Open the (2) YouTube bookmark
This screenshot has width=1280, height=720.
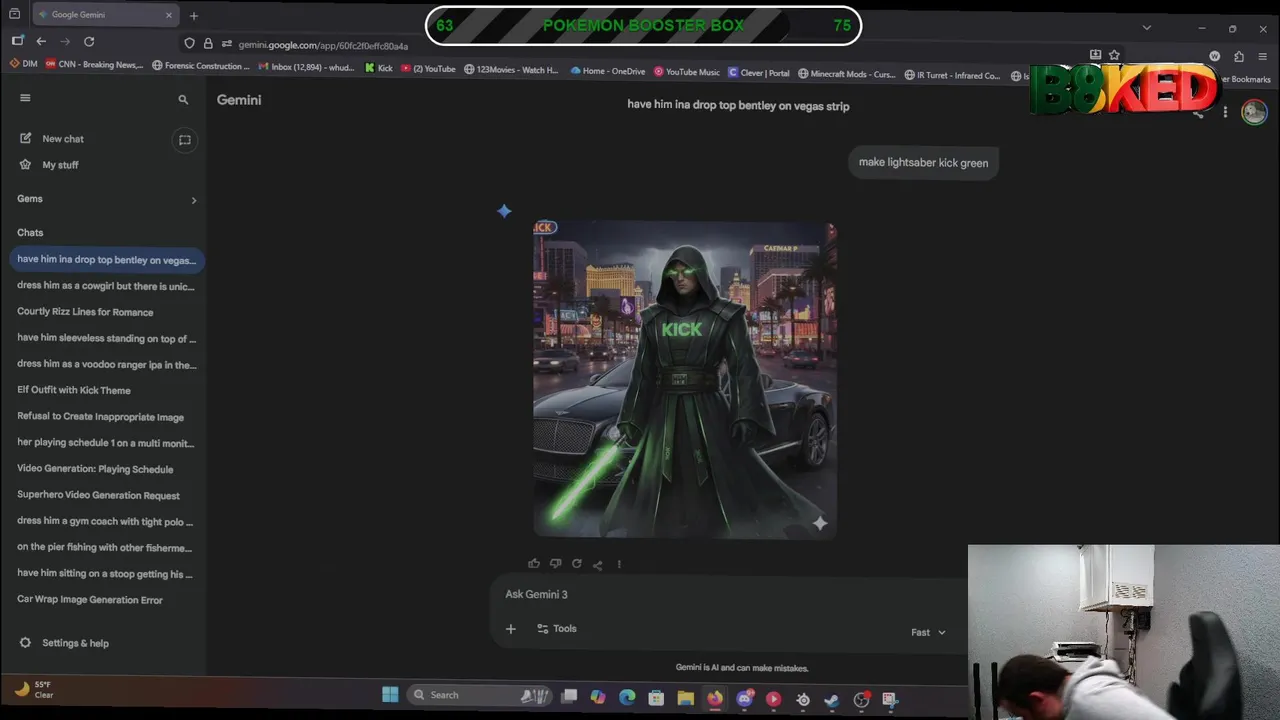(x=428, y=69)
